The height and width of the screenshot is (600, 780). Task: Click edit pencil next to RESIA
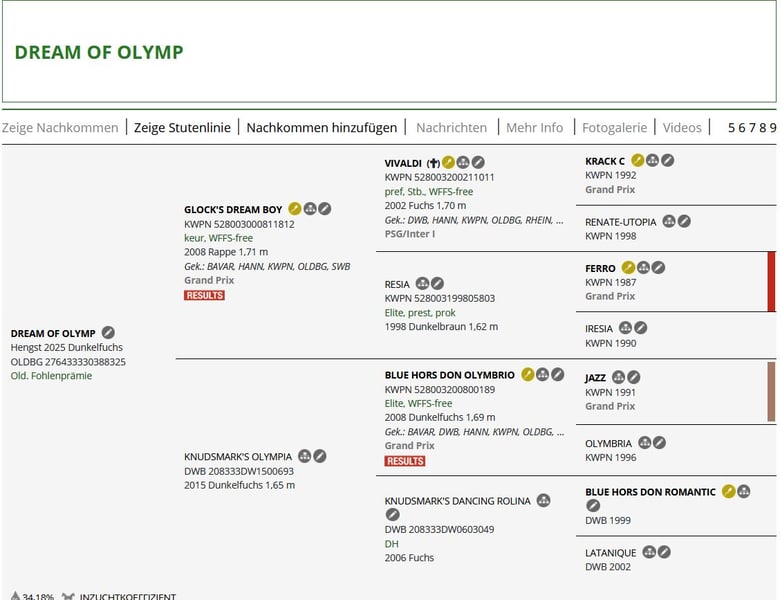point(437,284)
